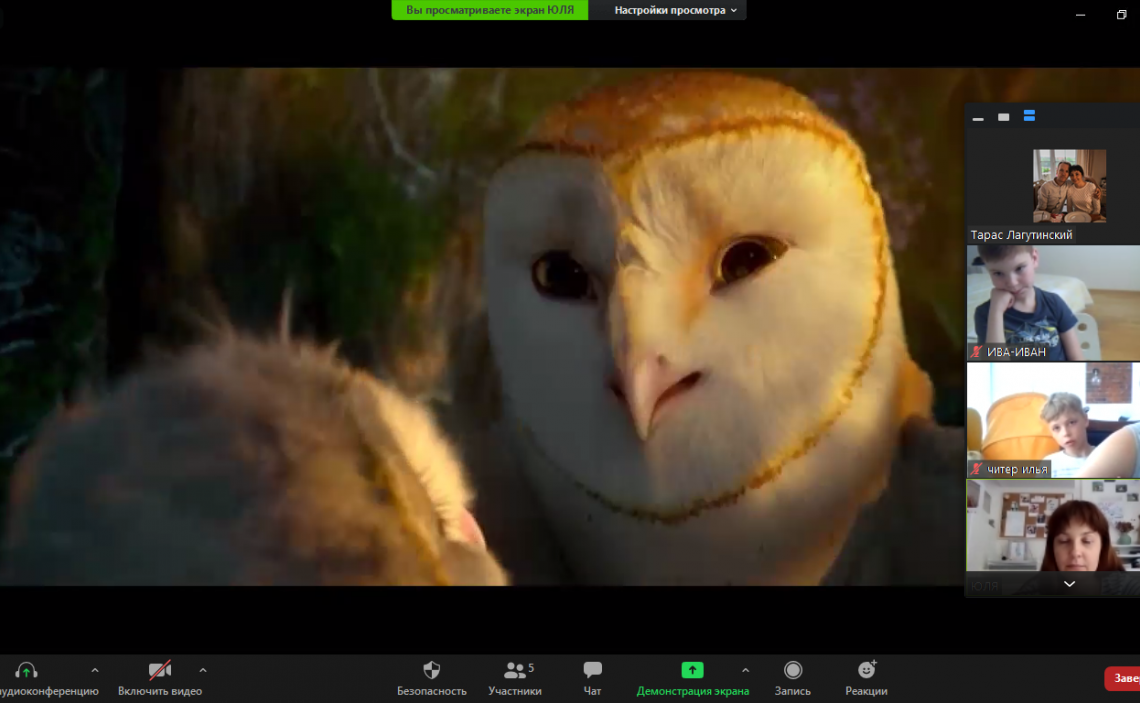
Task: Expand share options arrow beside Демонстрация экрана
Action: tap(745, 670)
